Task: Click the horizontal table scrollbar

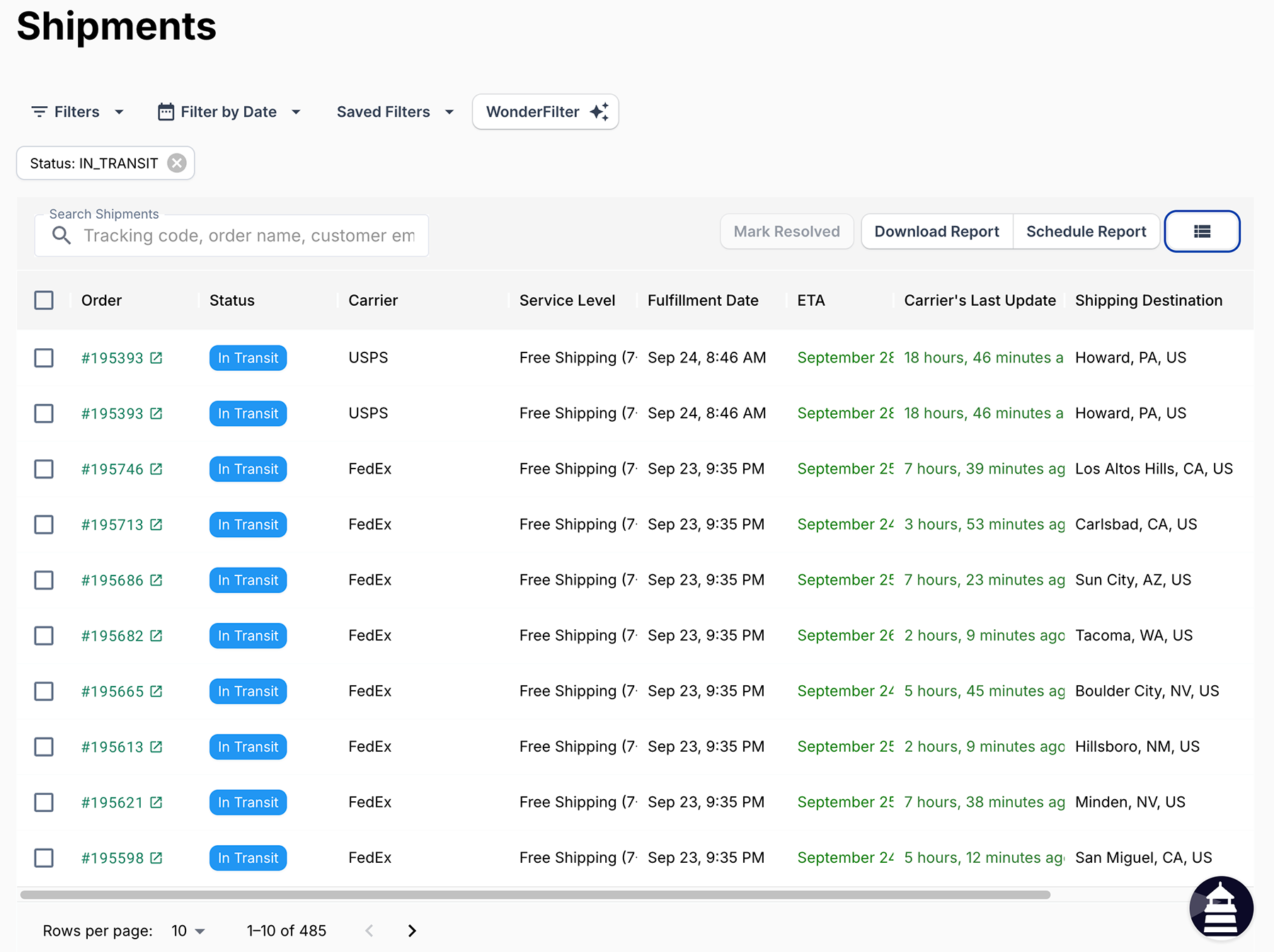Action: point(535,895)
